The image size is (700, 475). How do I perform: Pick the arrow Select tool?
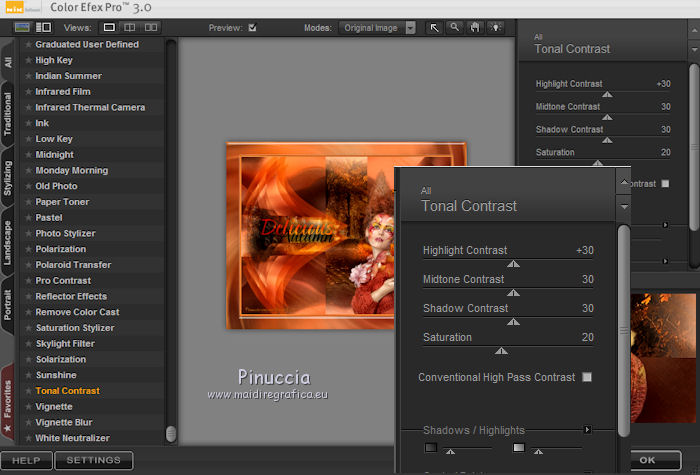[x=434, y=28]
